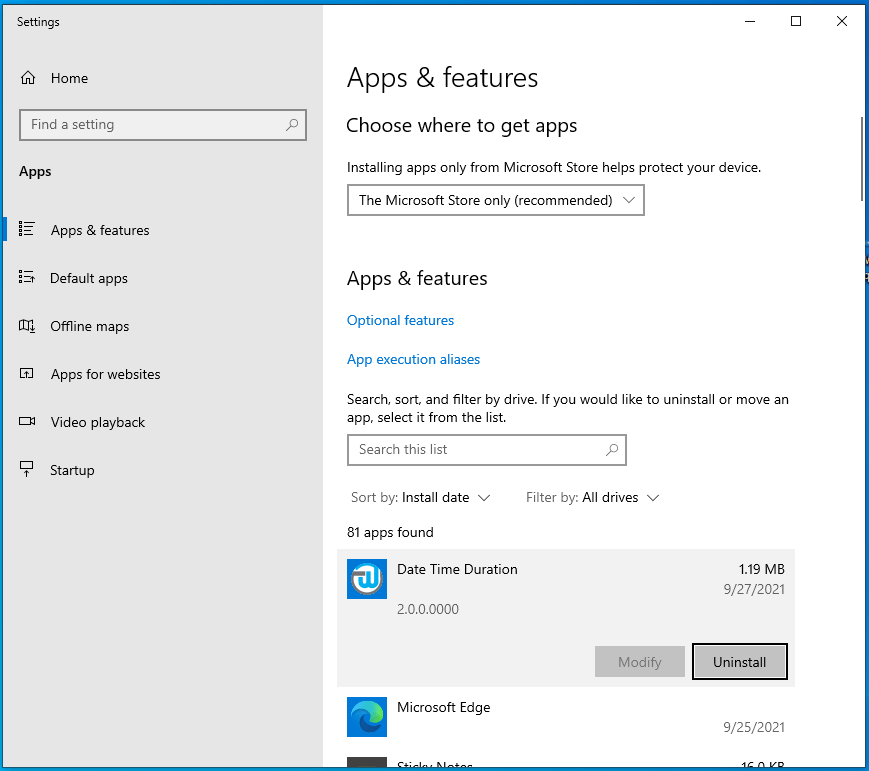Go to the Startup settings page

pyautogui.click(x=72, y=470)
